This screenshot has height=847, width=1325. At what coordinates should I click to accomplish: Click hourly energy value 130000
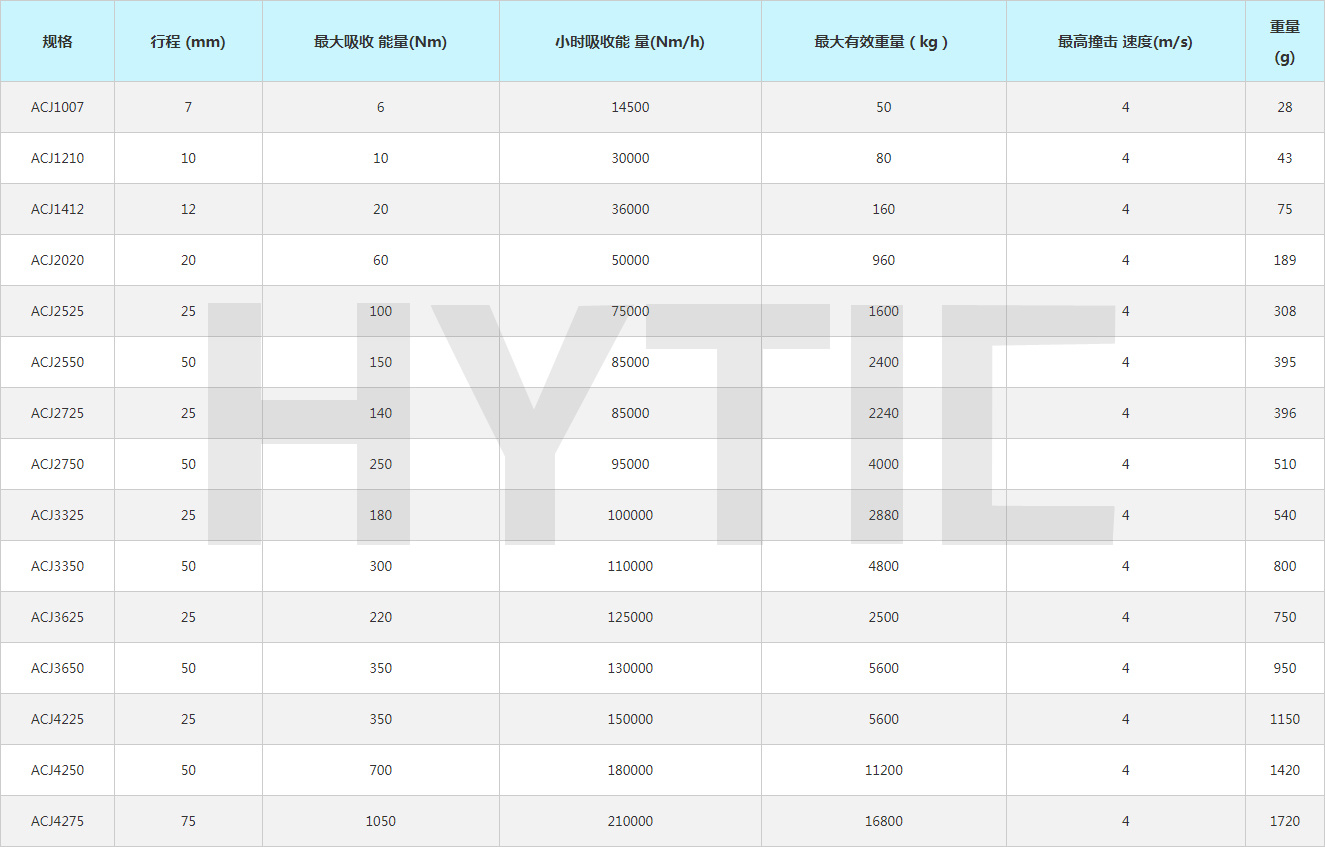click(x=630, y=668)
